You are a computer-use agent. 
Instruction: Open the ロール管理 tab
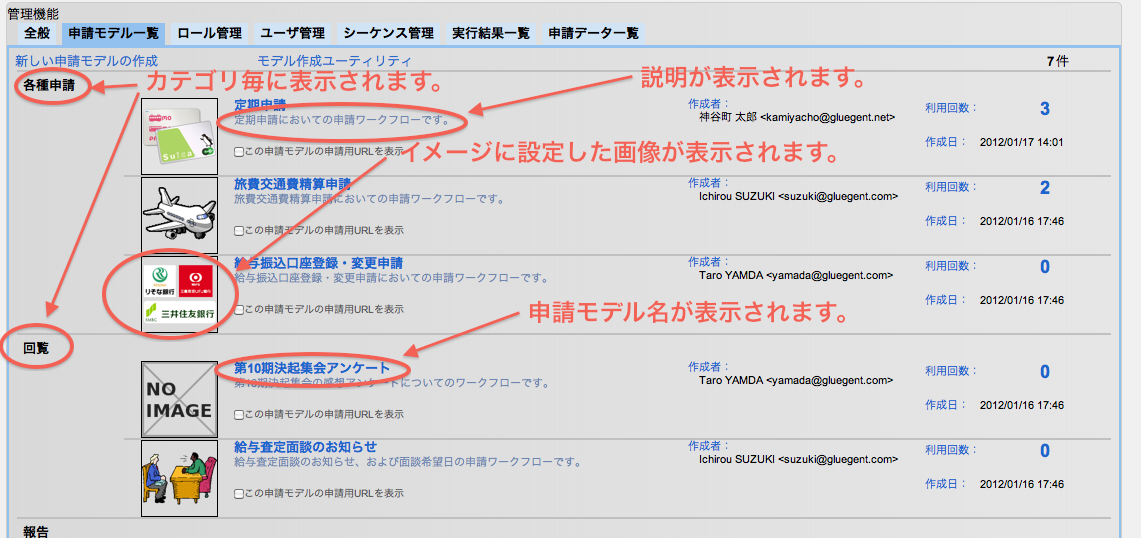pos(210,33)
